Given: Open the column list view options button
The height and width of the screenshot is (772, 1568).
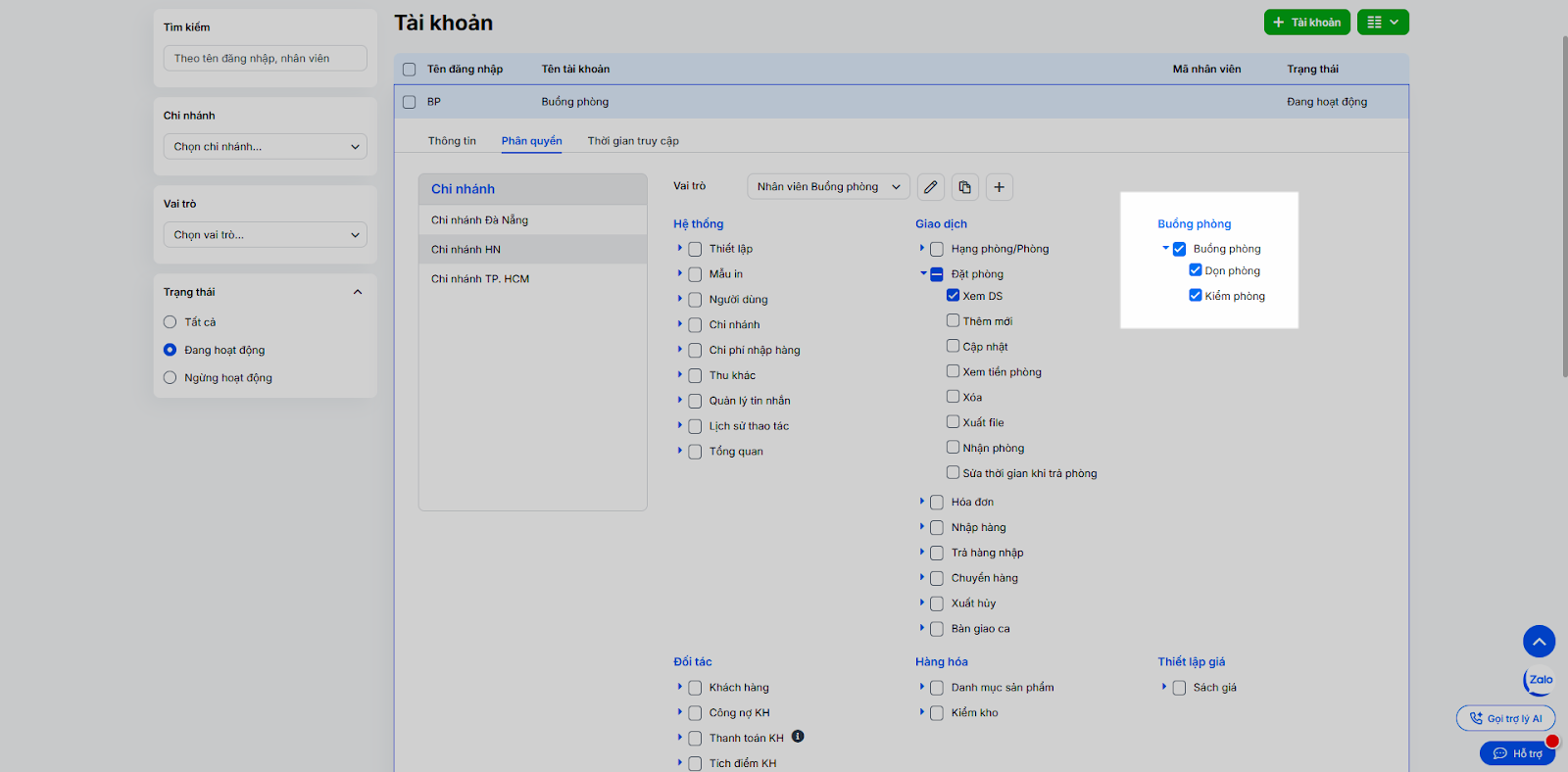Looking at the screenshot, I should click(1383, 23).
